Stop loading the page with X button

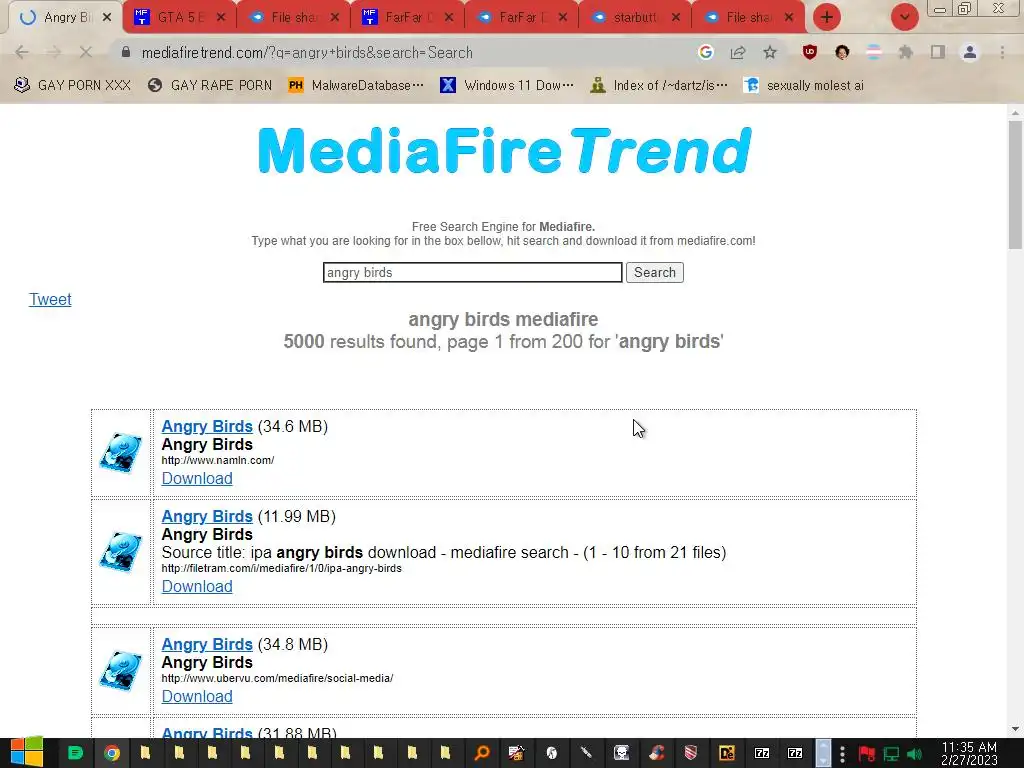pos(86,52)
